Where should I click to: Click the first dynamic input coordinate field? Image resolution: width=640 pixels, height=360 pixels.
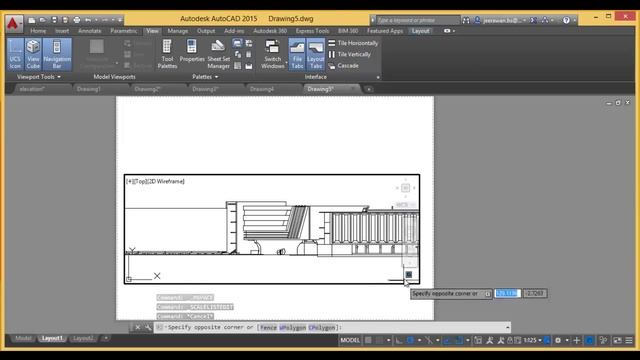click(x=507, y=293)
